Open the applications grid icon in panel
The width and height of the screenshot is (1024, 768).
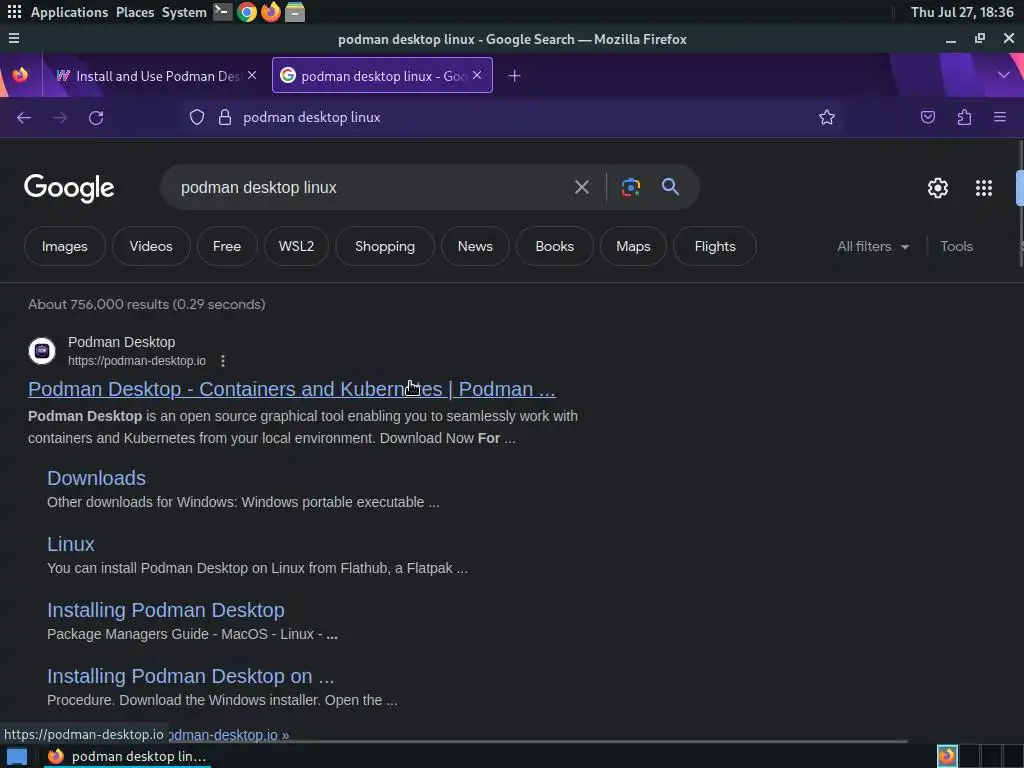[14, 12]
